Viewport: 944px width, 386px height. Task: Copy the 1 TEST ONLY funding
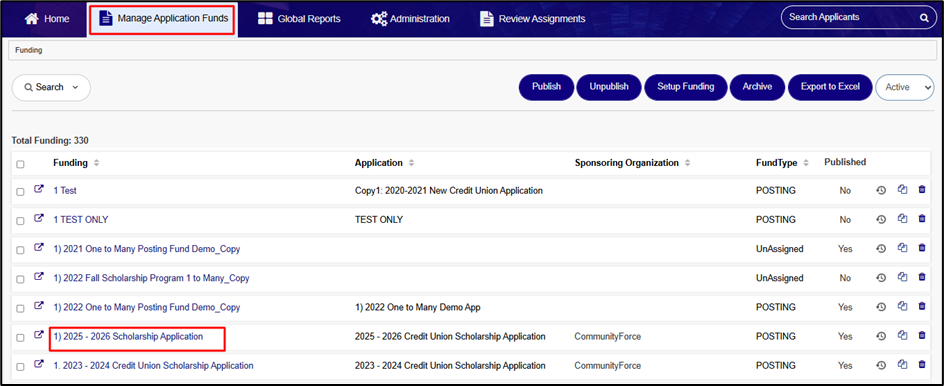pyautogui.click(x=902, y=219)
